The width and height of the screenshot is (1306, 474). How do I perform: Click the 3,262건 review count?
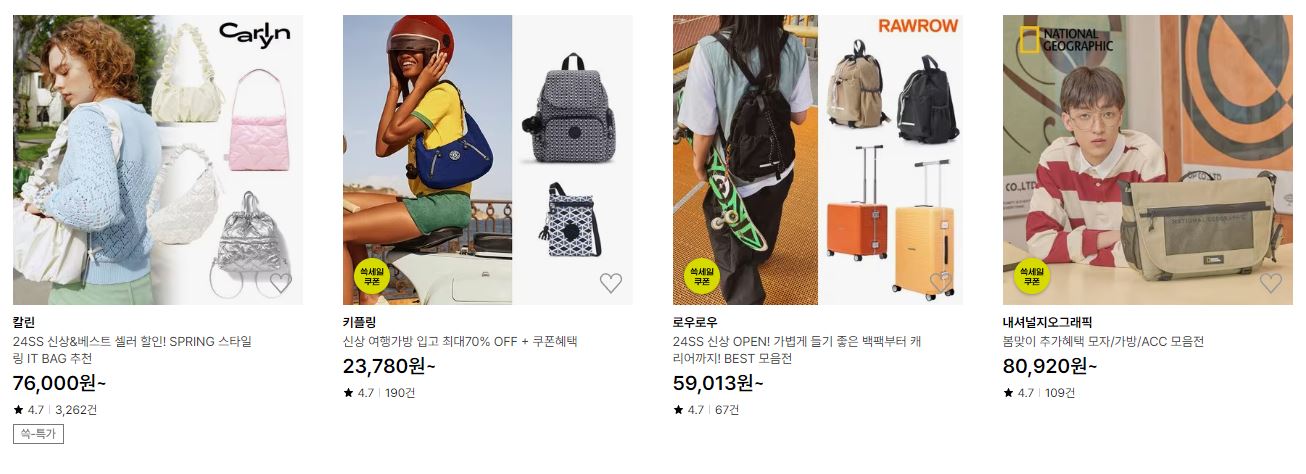coord(76,410)
